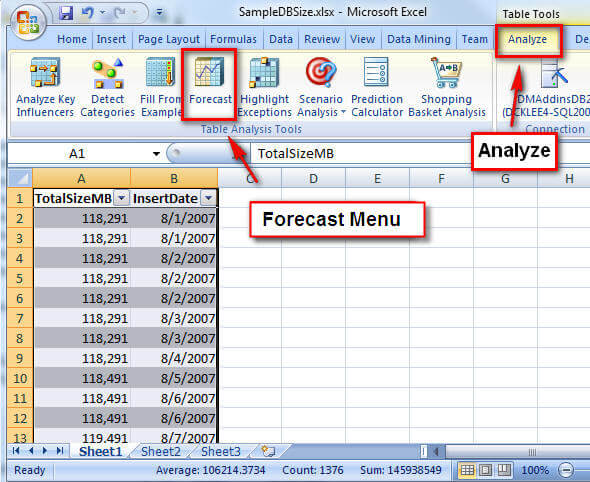Zoom out with the minus button
This screenshot has width=590, height=482.
point(566,470)
